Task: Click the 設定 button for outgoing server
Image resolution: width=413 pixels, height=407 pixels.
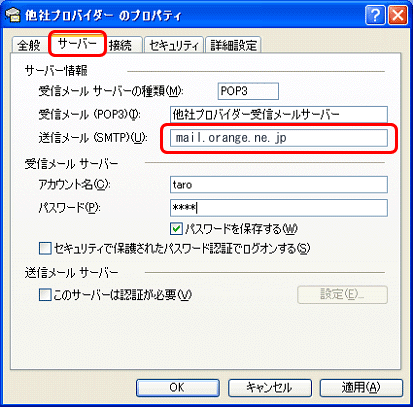Action: pyautogui.click(x=342, y=294)
